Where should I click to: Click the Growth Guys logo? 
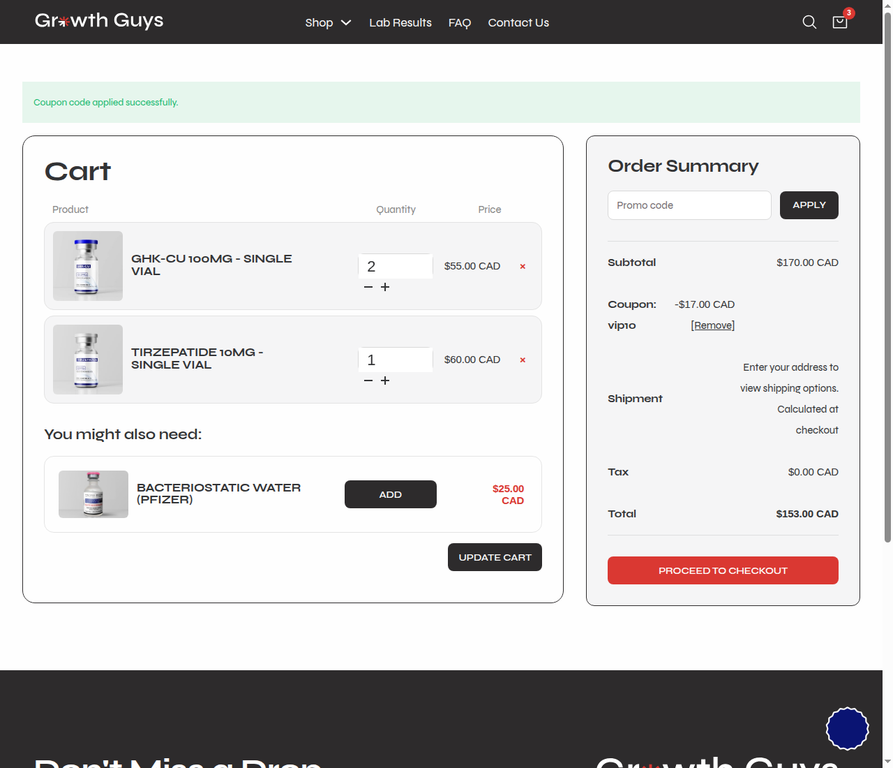tap(99, 21)
